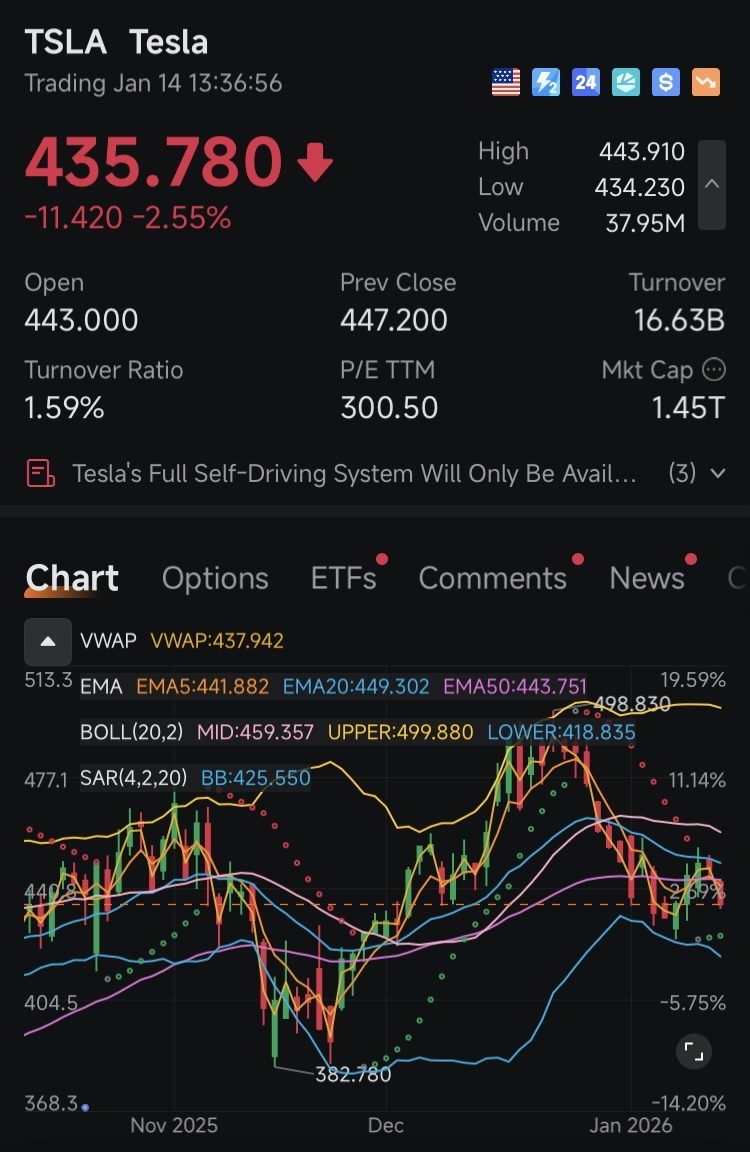The height and width of the screenshot is (1152, 750).
Task: Open the News tab
Action: pos(647,578)
